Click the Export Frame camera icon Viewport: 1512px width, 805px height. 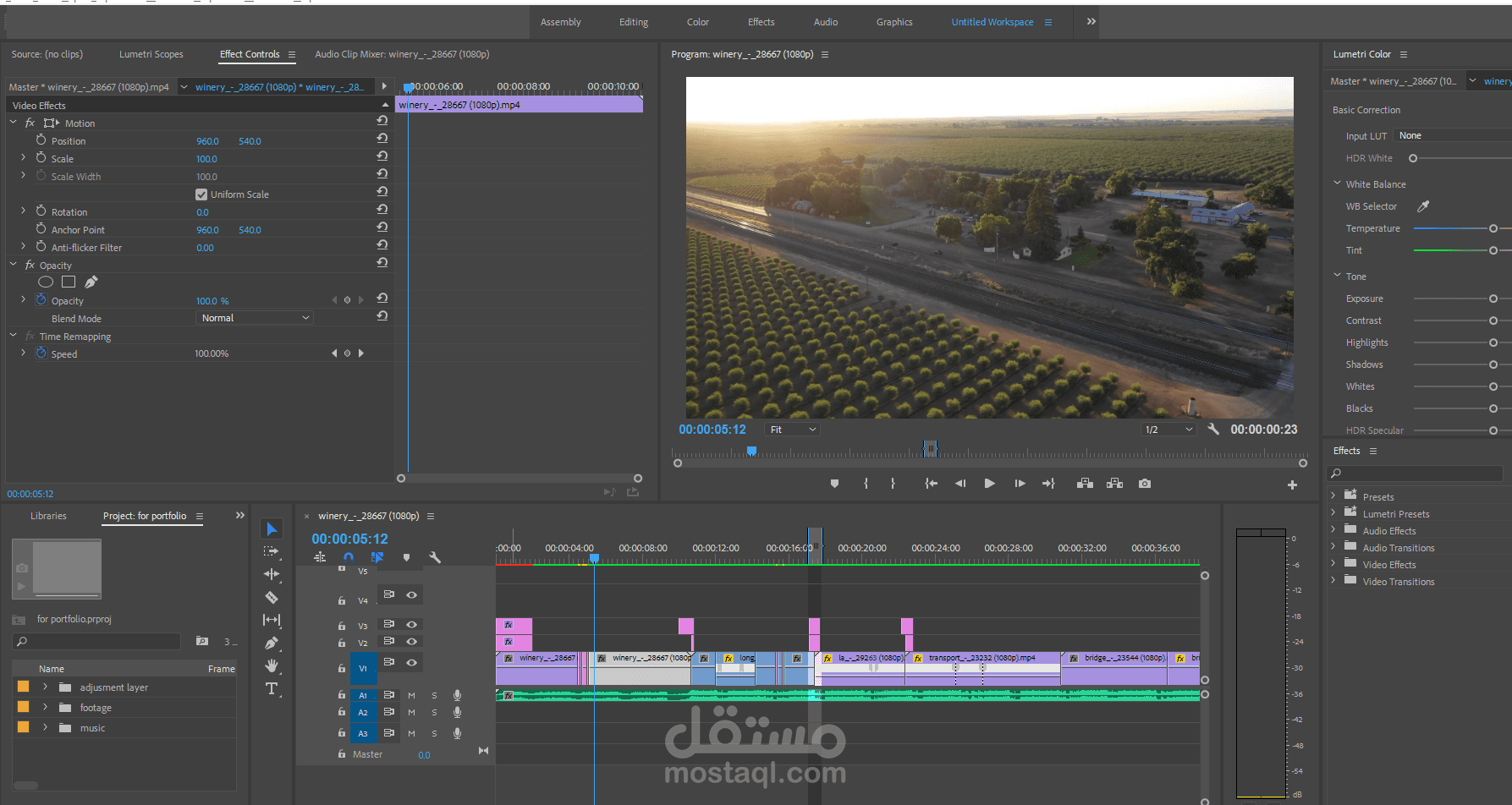pos(1145,483)
